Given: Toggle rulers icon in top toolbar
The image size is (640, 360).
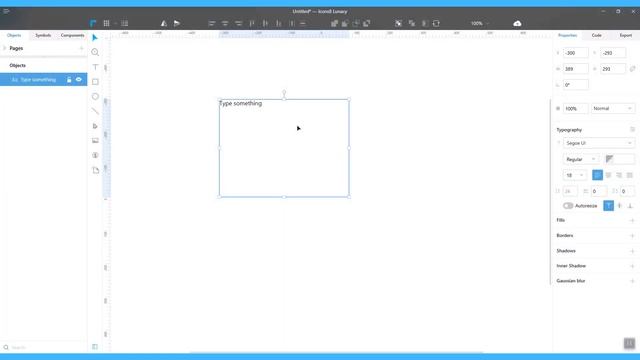Looking at the screenshot, I should coord(93,23).
